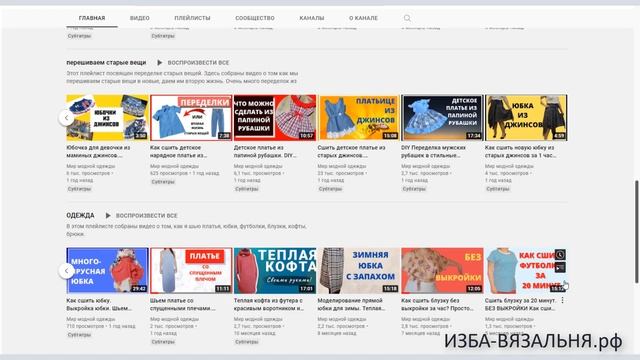Open 'Моделирование прямой юбки для зимы' title
The image size is (640, 360).
[351, 304]
